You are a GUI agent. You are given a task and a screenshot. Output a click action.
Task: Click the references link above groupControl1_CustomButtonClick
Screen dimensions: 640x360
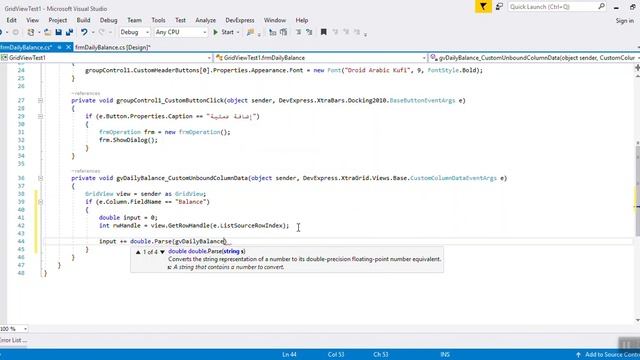coord(86,93)
